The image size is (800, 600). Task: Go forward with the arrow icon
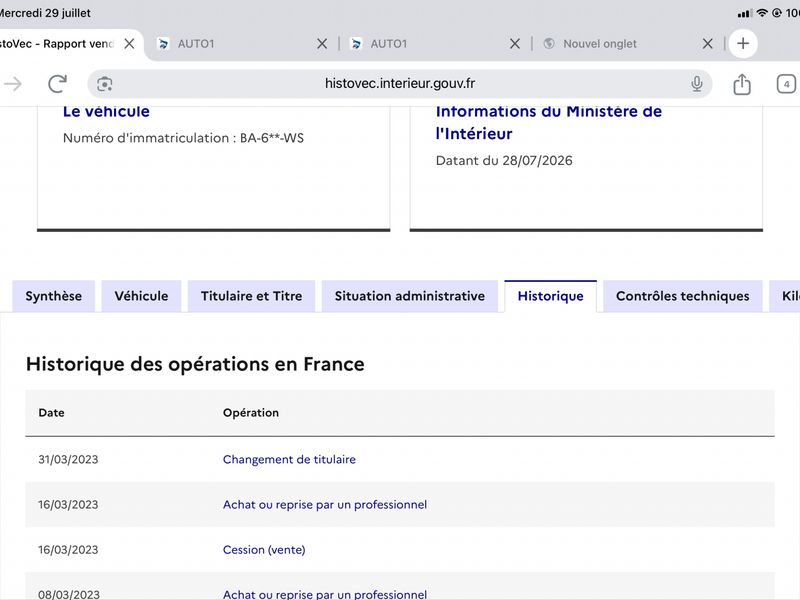coord(12,84)
